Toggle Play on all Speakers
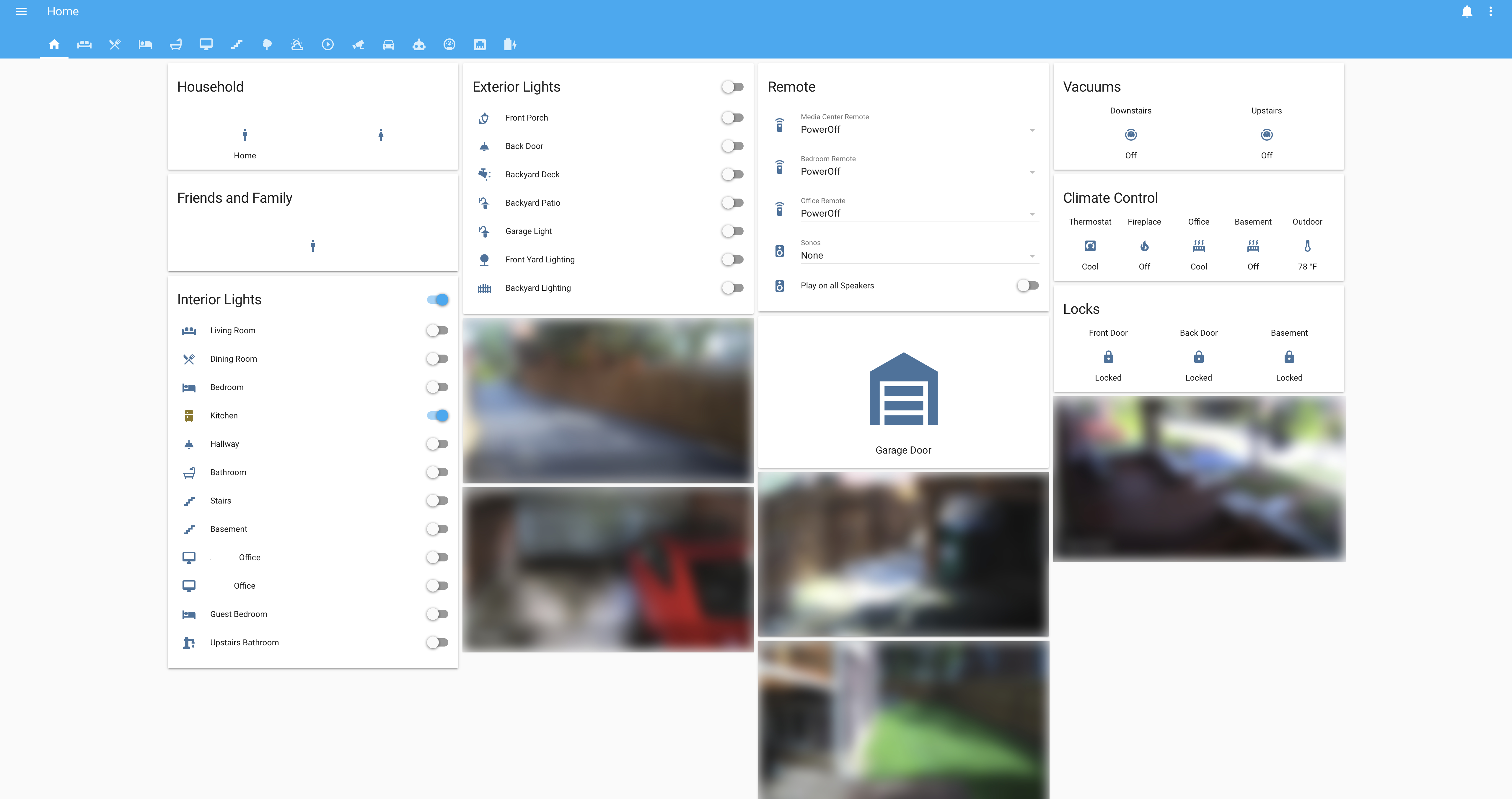 click(x=1027, y=285)
